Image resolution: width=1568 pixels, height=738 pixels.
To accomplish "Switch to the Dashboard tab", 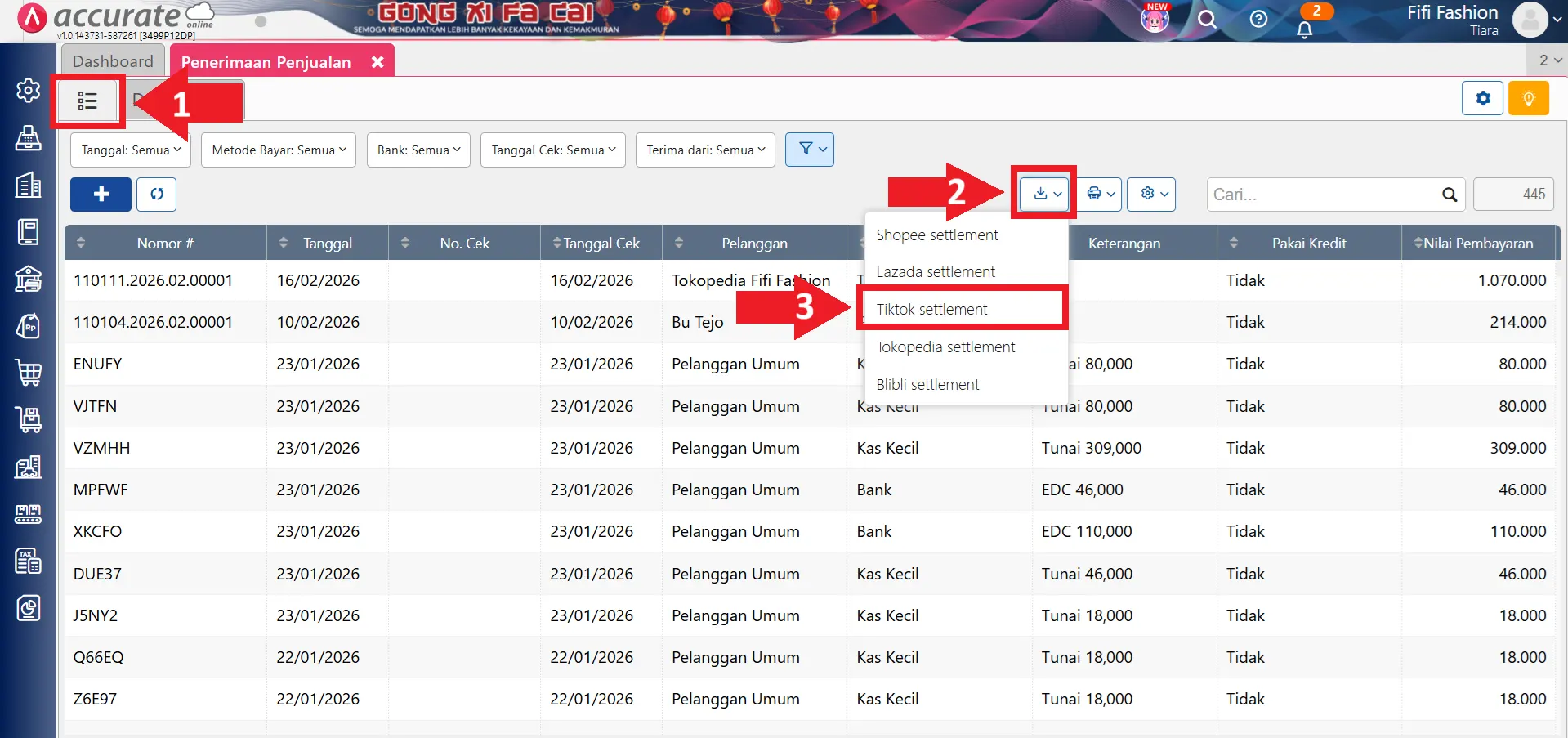I will (x=113, y=61).
